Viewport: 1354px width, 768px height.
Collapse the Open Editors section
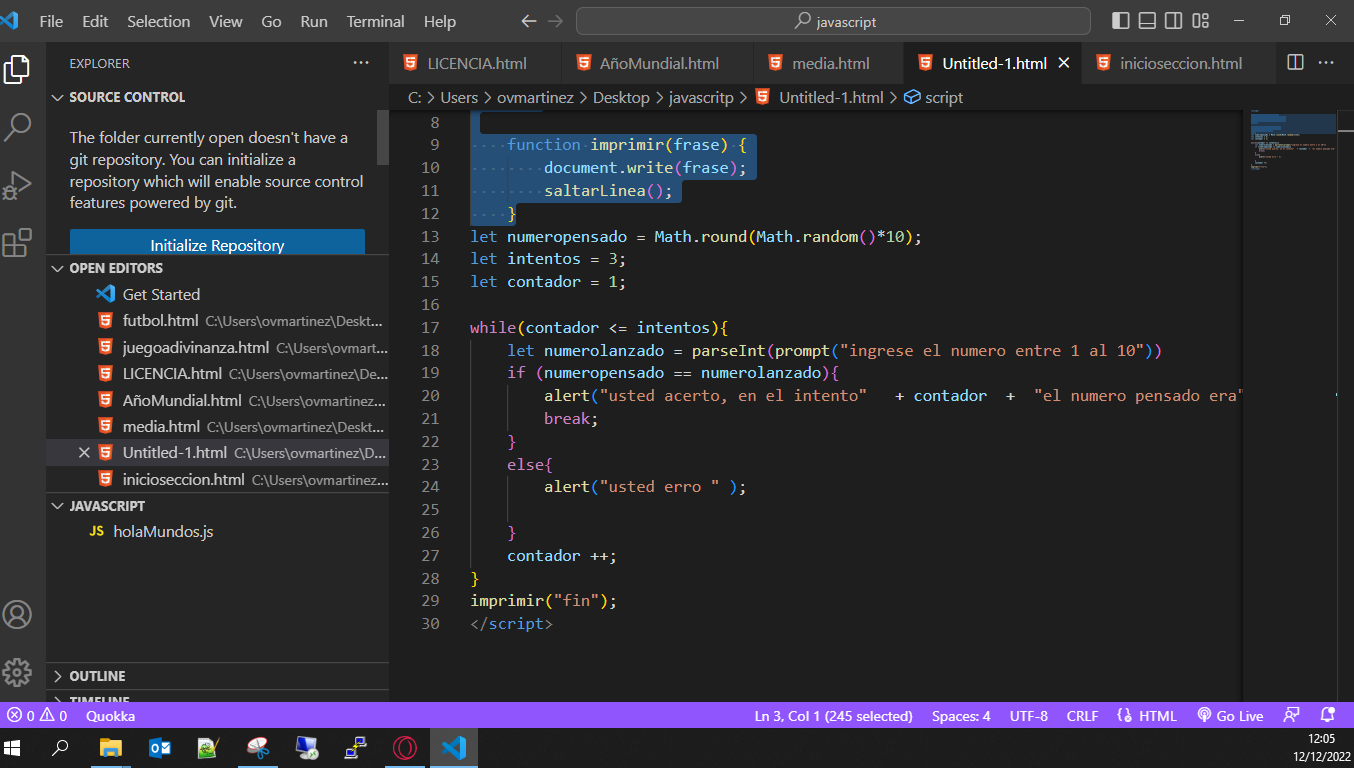click(58, 269)
